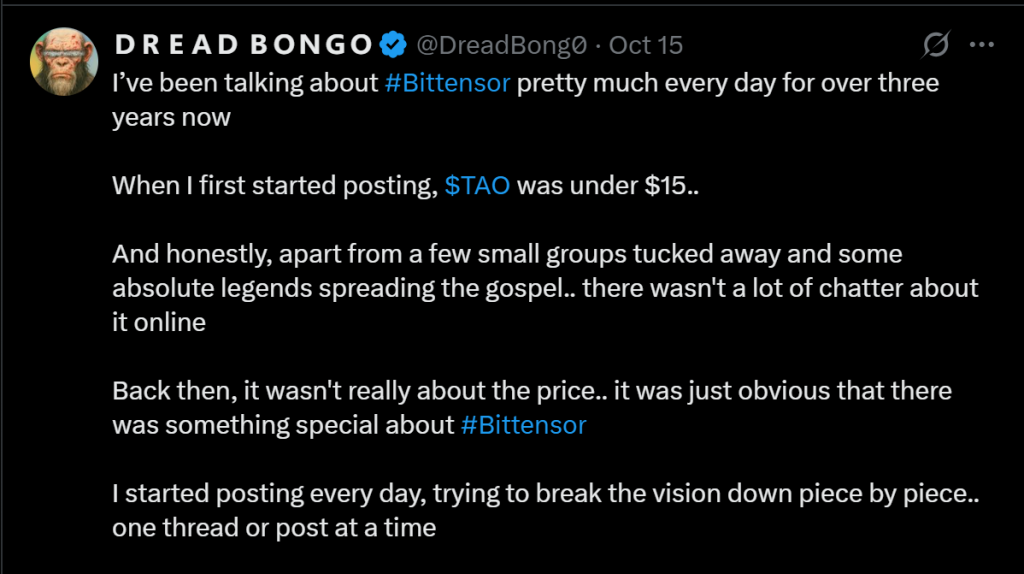The width and height of the screenshot is (1024, 574).
Task: Open the D R E A D B O N G O profile name
Action: click(x=245, y=45)
